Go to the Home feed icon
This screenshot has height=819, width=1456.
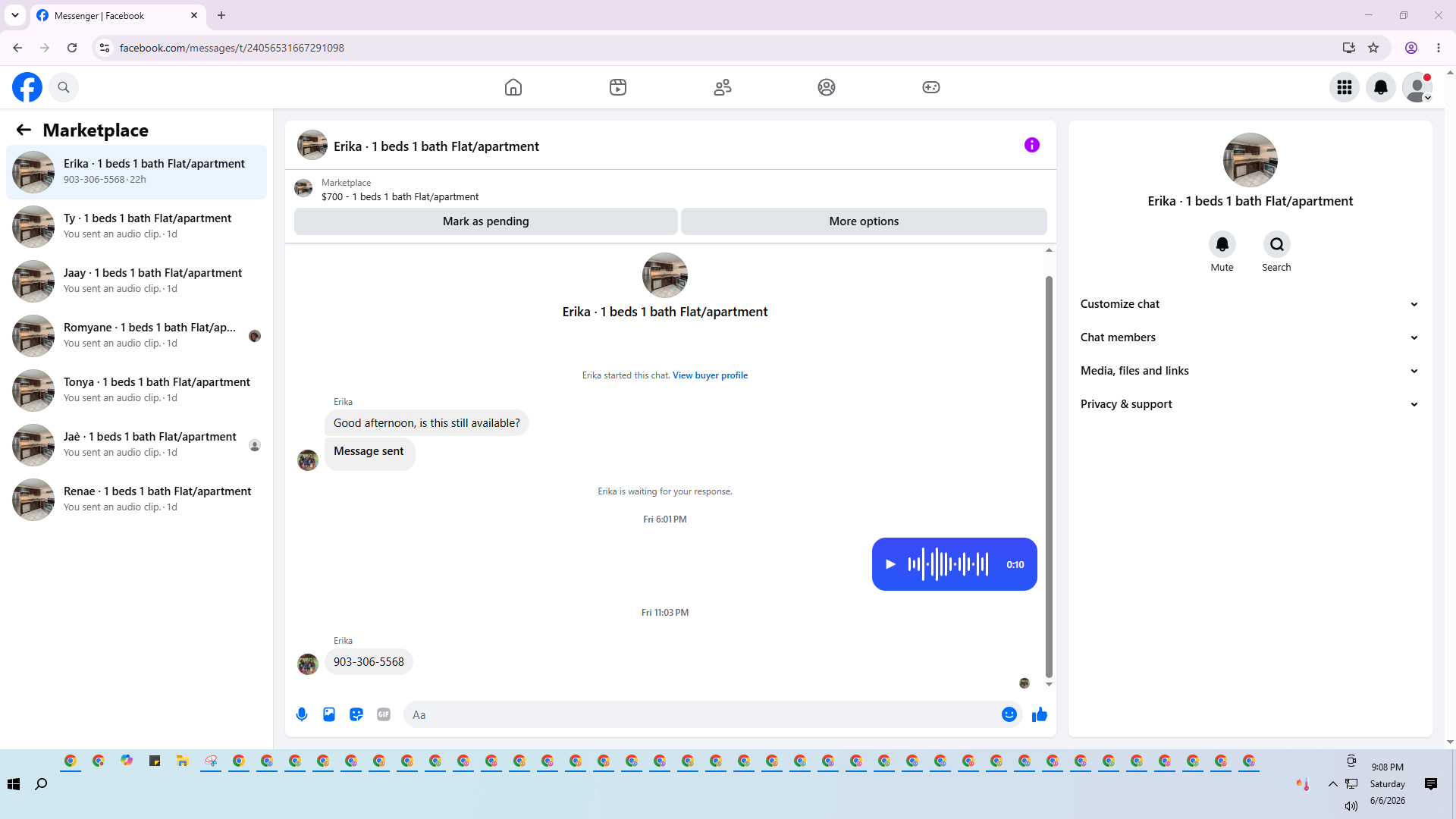click(513, 87)
